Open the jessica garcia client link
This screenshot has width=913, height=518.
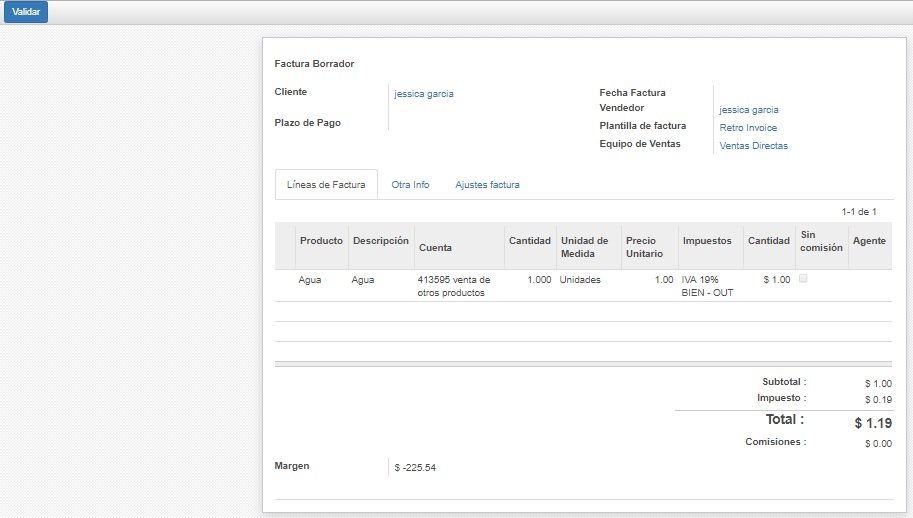coord(424,94)
